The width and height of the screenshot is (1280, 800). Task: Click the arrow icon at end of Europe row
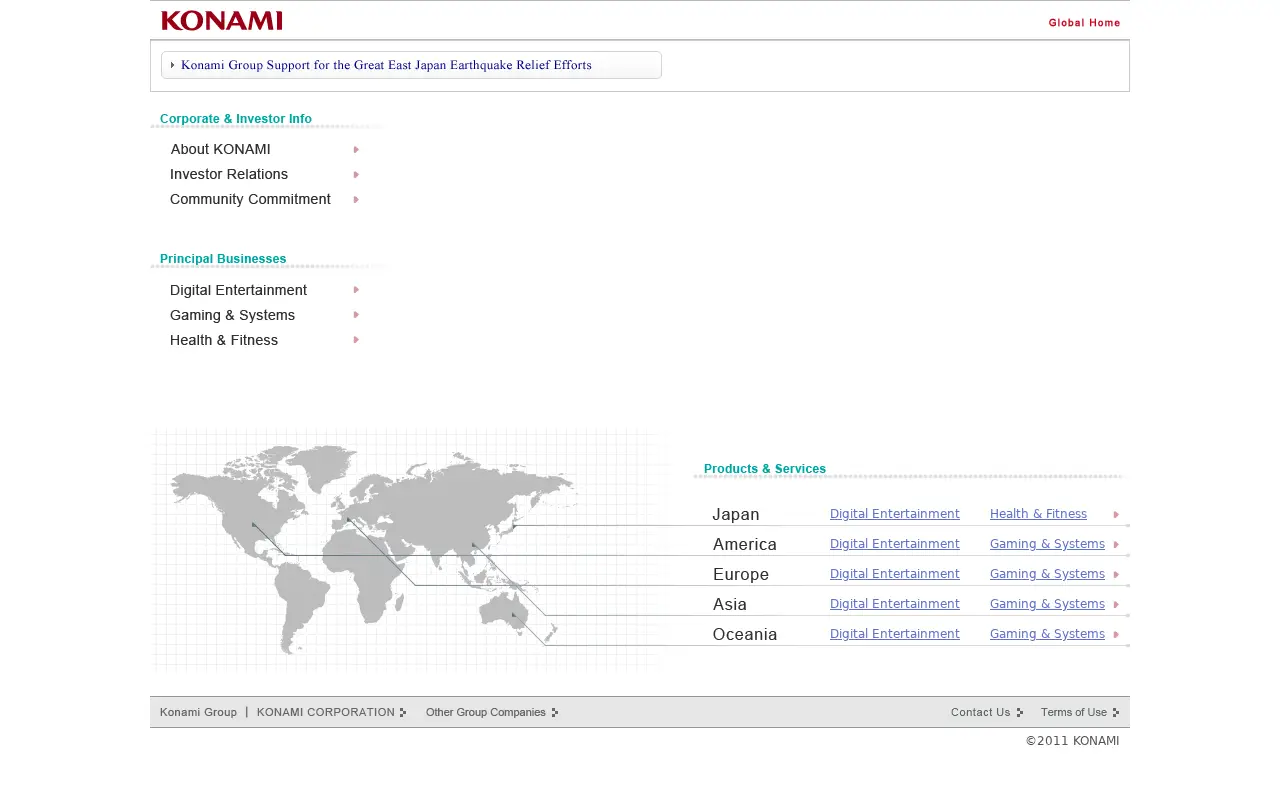click(1116, 575)
